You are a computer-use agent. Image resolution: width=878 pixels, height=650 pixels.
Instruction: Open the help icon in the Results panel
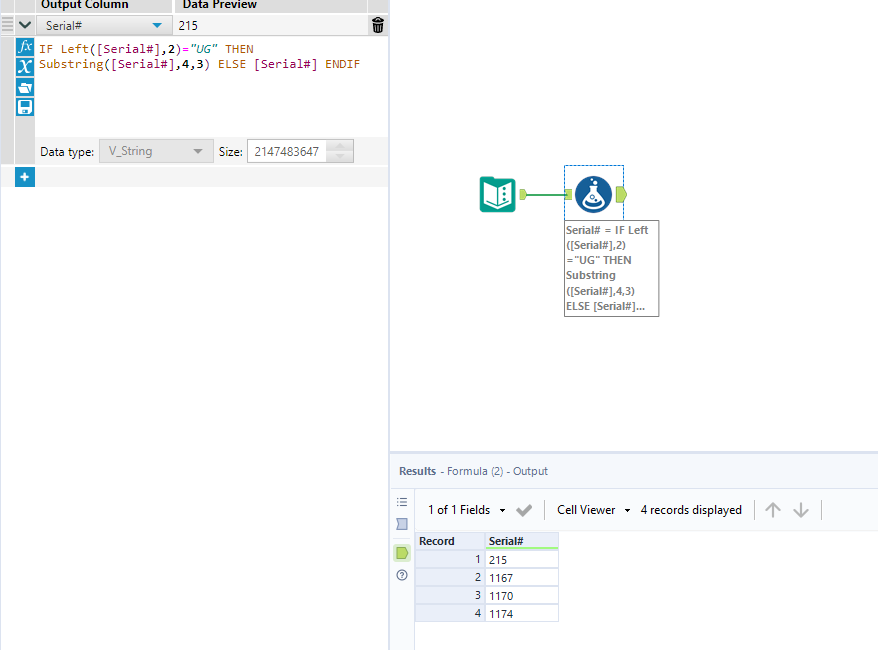401,575
